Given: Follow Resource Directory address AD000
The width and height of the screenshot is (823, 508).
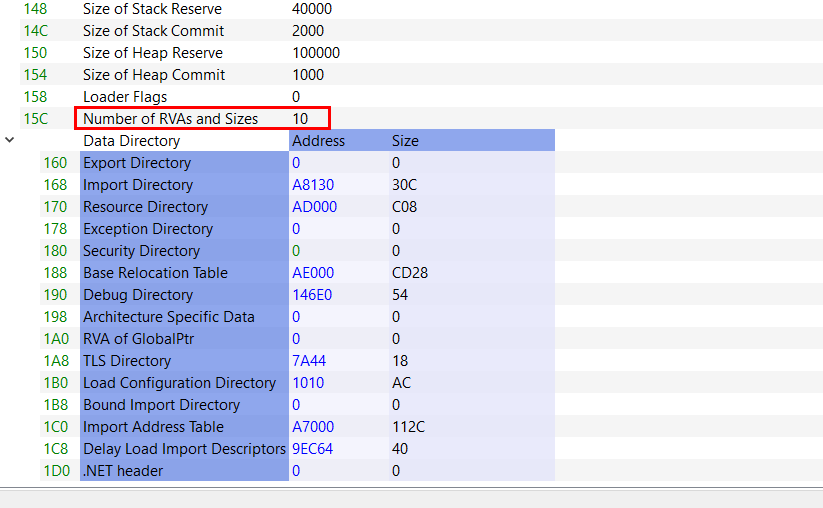Looking at the screenshot, I should point(314,207).
